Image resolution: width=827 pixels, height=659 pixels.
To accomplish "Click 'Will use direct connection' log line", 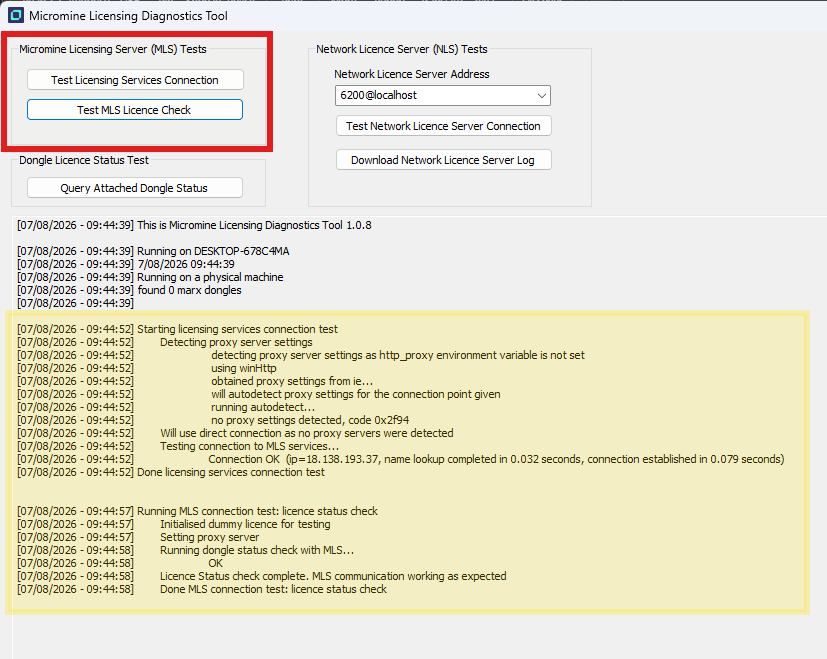I will (x=306, y=433).
